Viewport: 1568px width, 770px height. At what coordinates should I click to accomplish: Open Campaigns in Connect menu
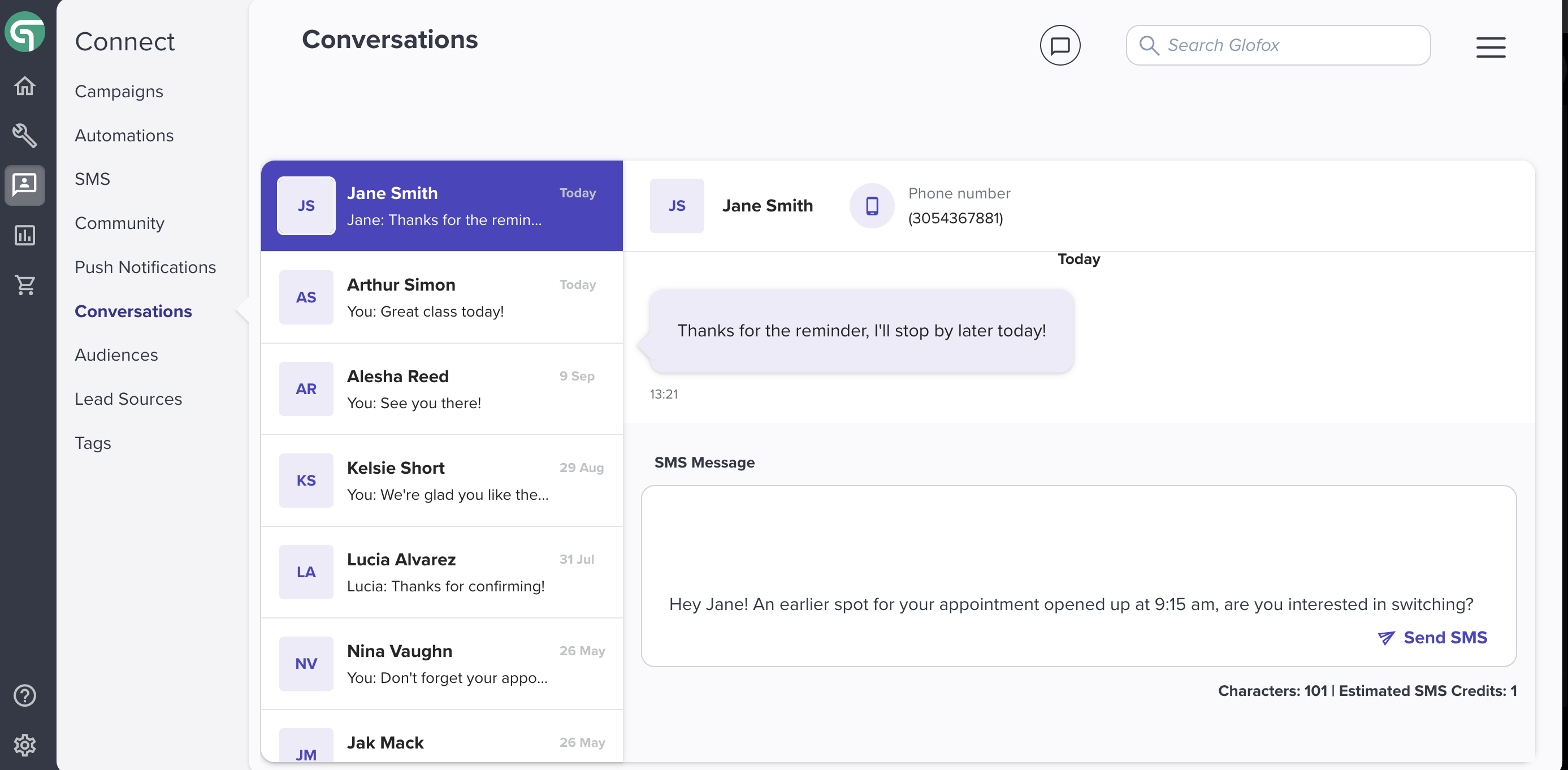click(119, 92)
